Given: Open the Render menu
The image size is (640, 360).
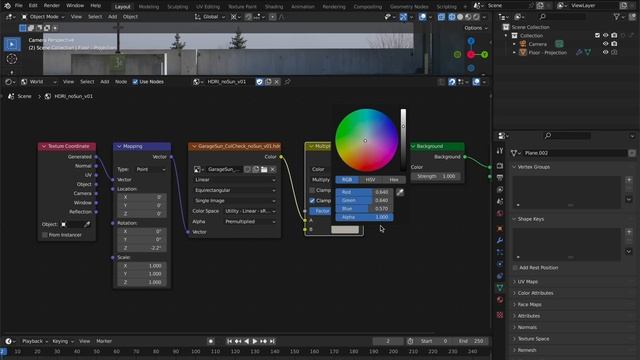Looking at the screenshot, I should coord(51,6).
